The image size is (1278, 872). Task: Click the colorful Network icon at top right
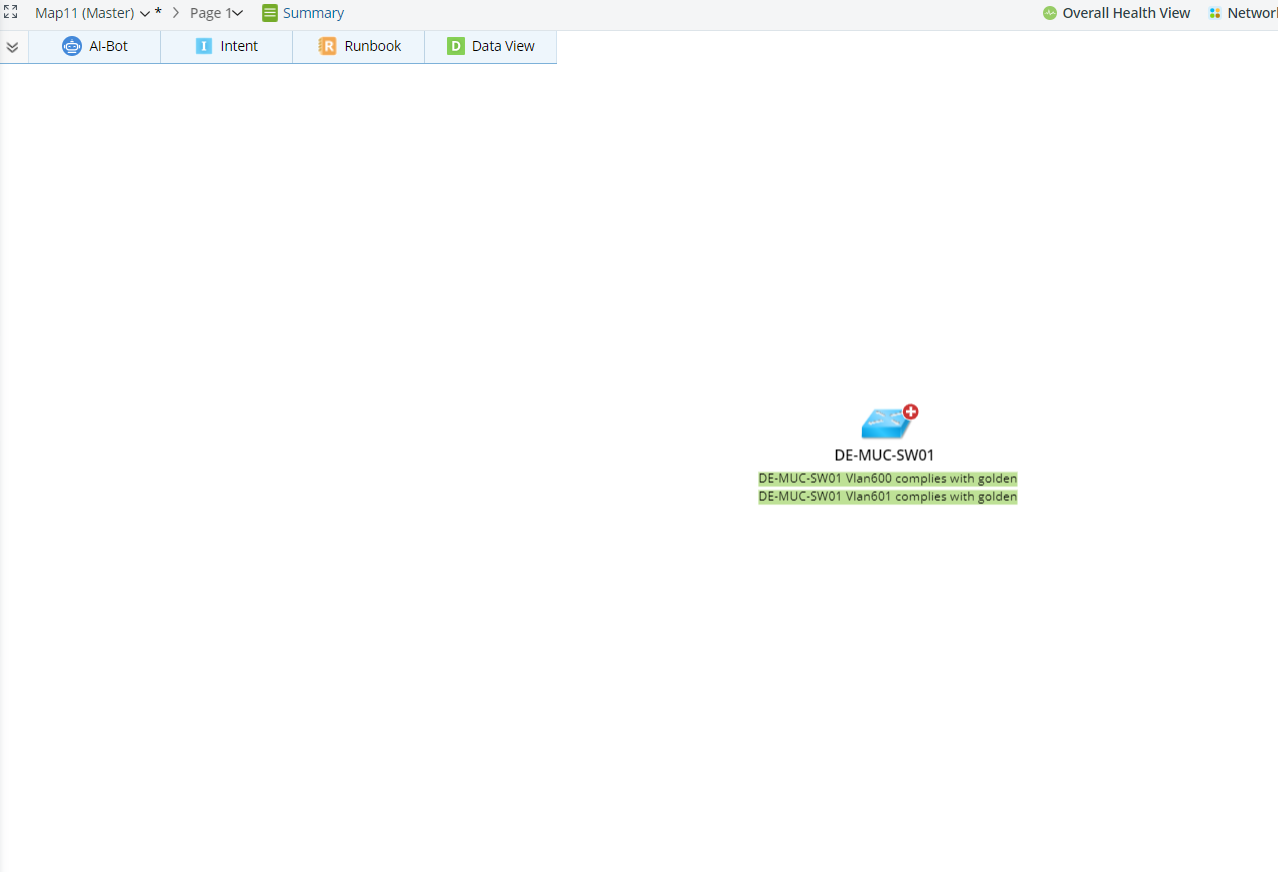click(x=1214, y=13)
